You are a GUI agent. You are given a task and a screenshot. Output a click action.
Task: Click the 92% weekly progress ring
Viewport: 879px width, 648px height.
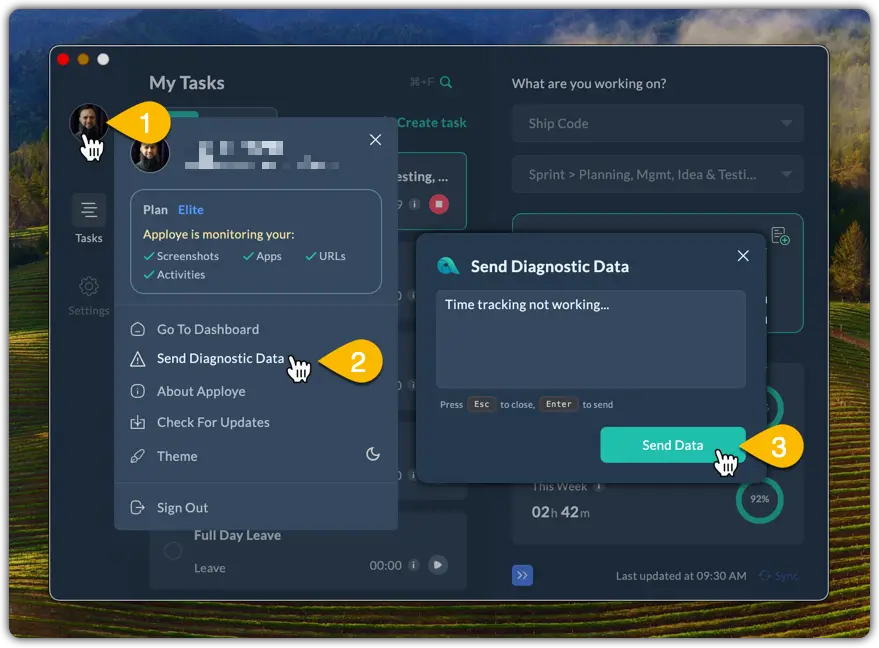point(759,498)
